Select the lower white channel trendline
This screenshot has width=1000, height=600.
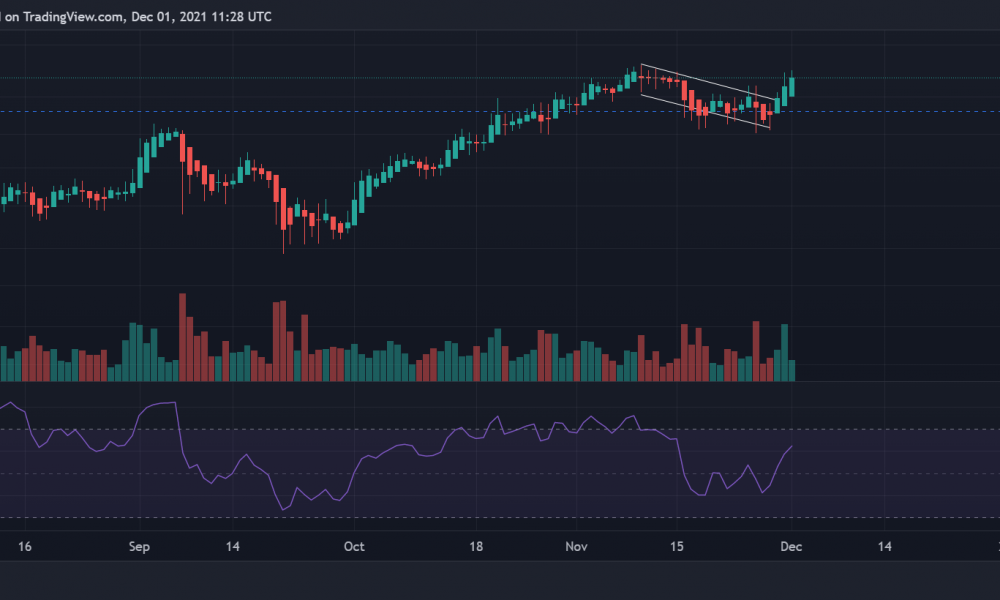click(x=705, y=112)
